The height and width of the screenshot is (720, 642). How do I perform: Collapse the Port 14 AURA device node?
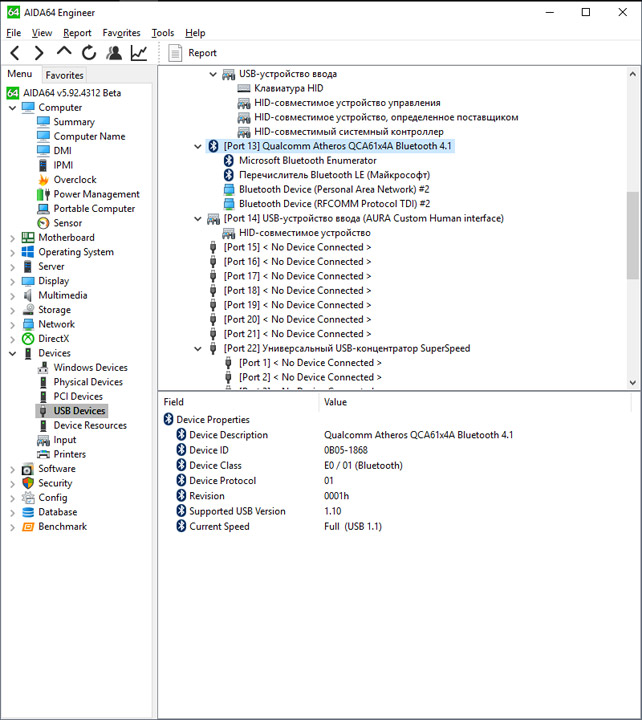[198, 219]
